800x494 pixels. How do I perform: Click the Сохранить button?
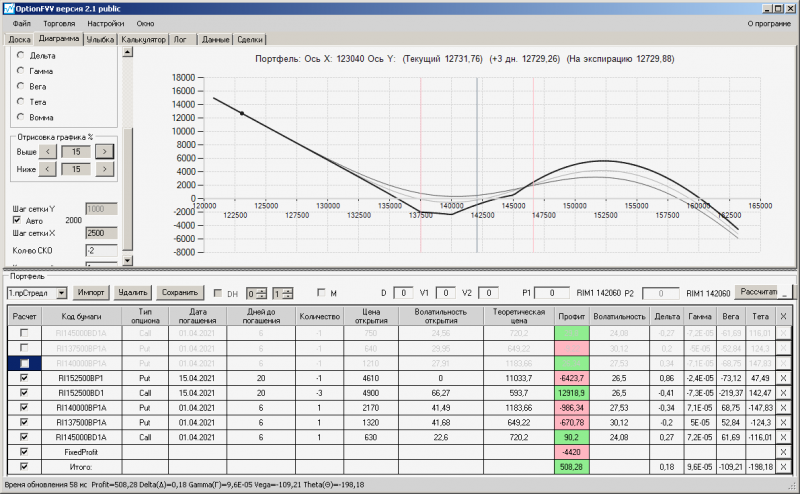pyautogui.click(x=180, y=292)
